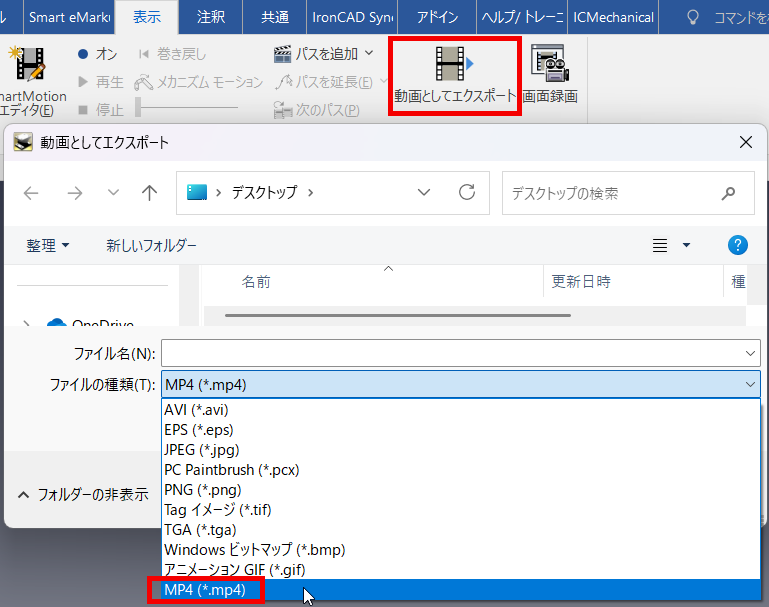Open the アドイン ribbon tab
The width and height of the screenshot is (769, 607).
pyautogui.click(x=437, y=17)
